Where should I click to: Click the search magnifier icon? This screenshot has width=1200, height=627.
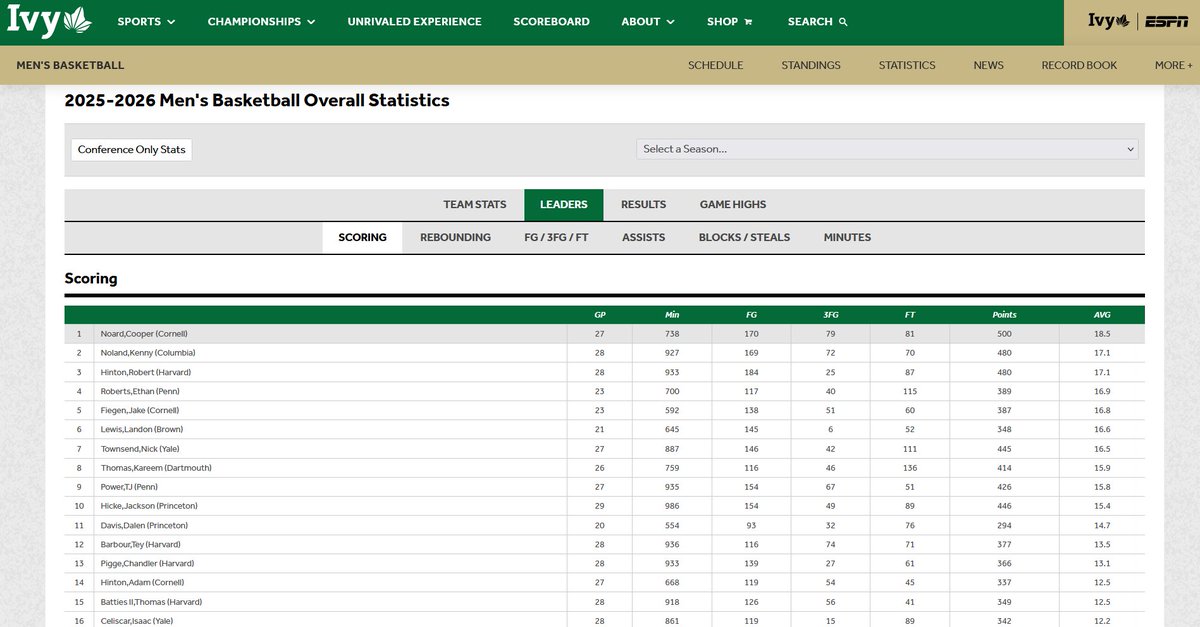coord(843,22)
